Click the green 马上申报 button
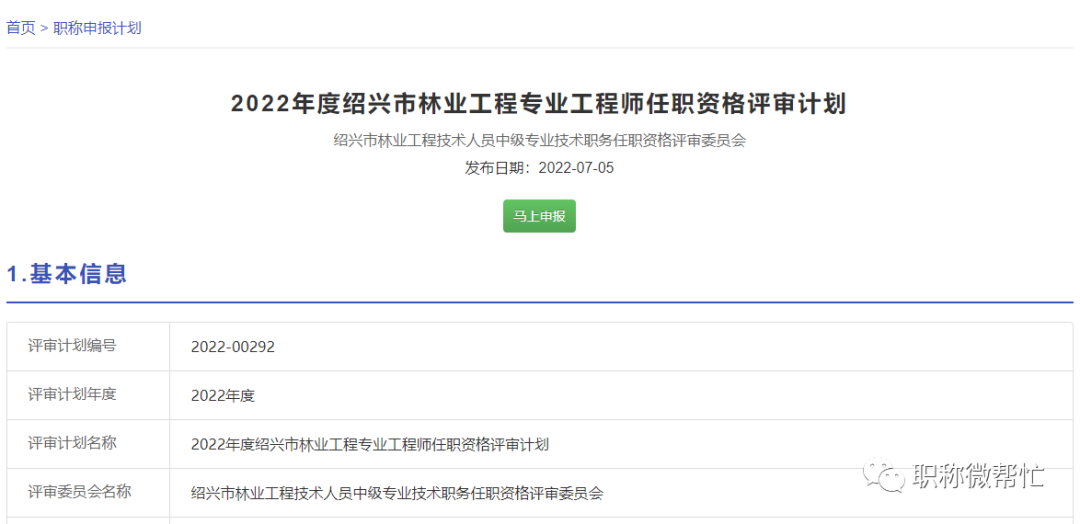The width and height of the screenshot is (1080, 524). pos(539,216)
